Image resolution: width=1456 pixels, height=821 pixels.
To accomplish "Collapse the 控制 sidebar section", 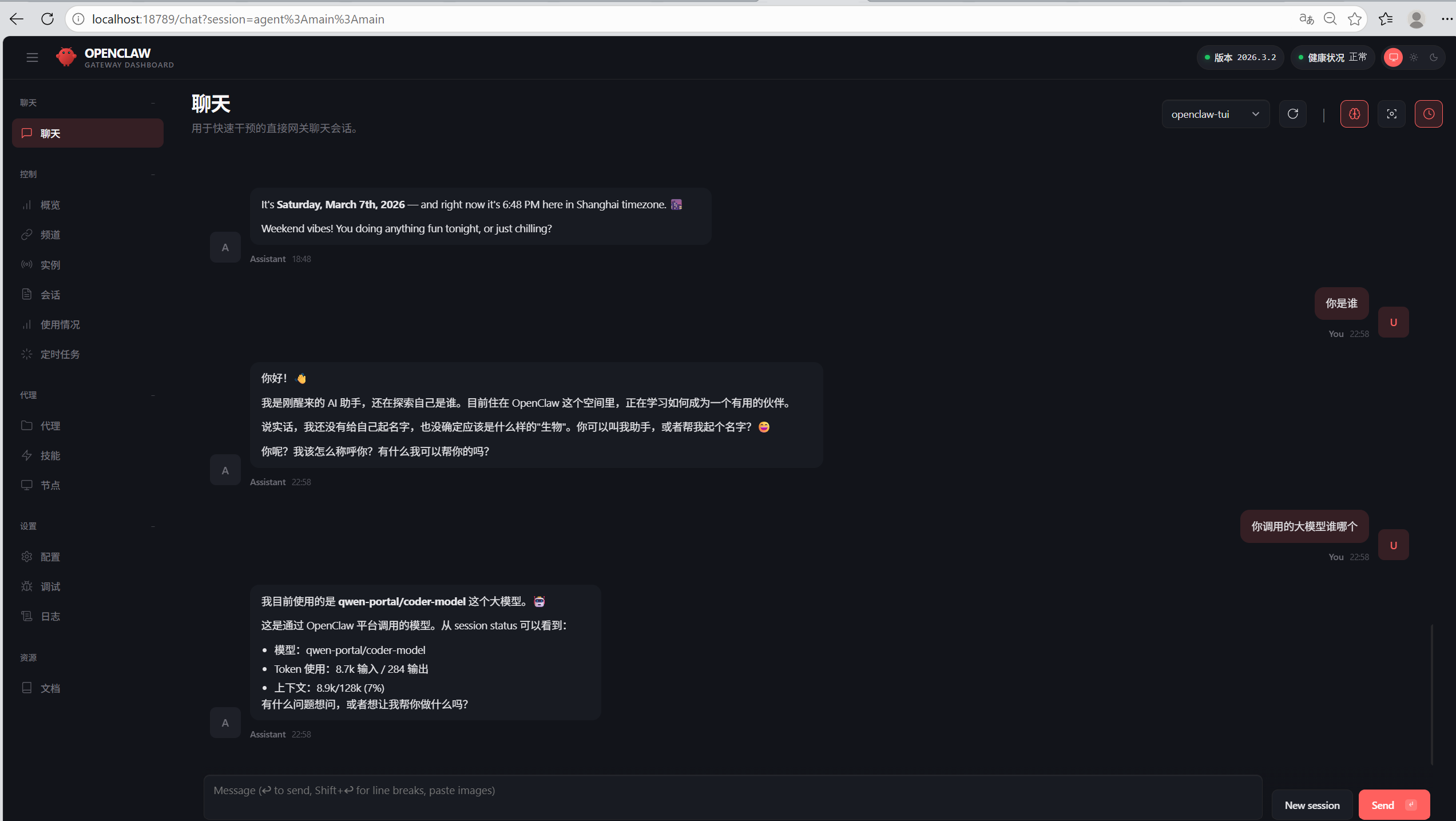I will point(153,174).
